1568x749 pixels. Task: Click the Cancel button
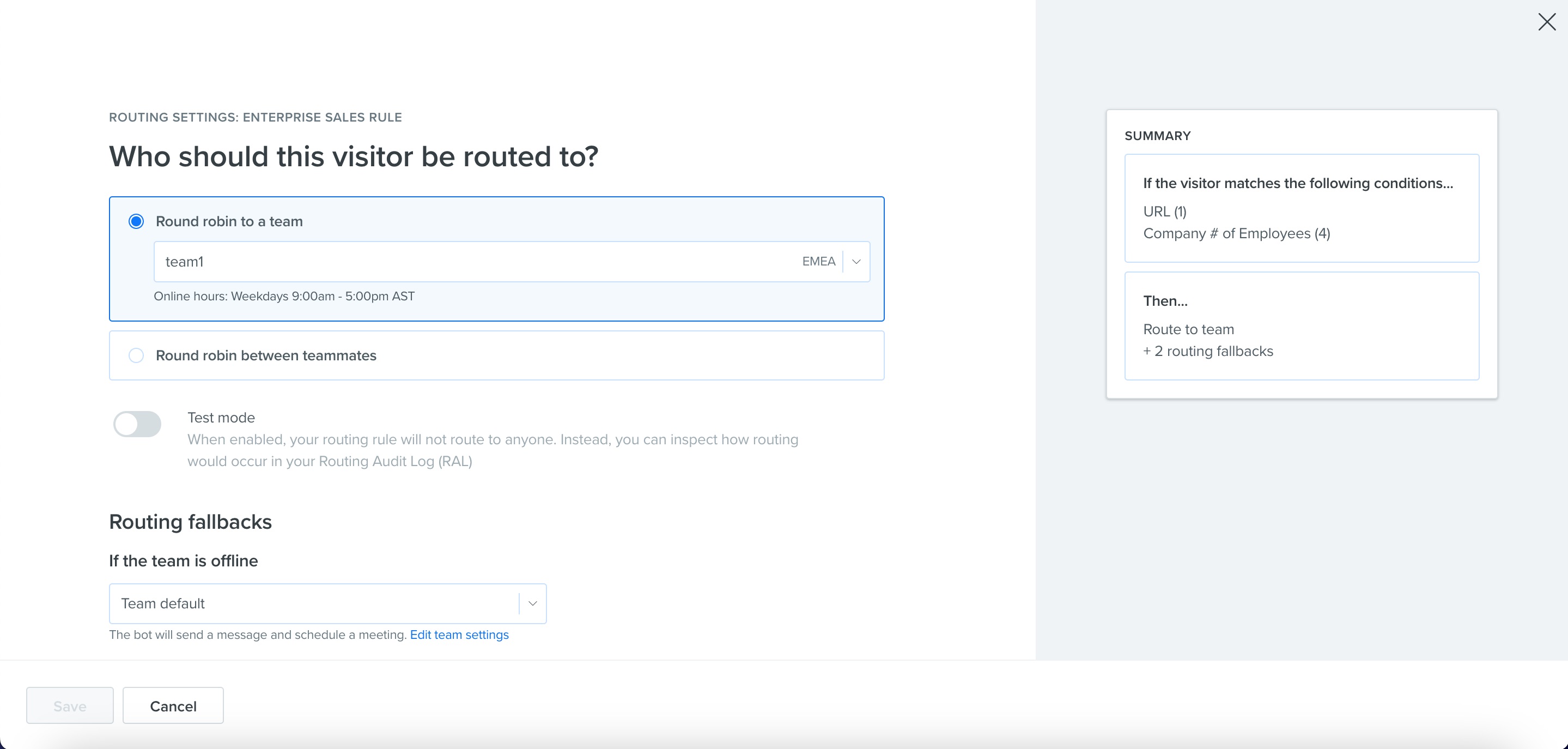pos(173,706)
